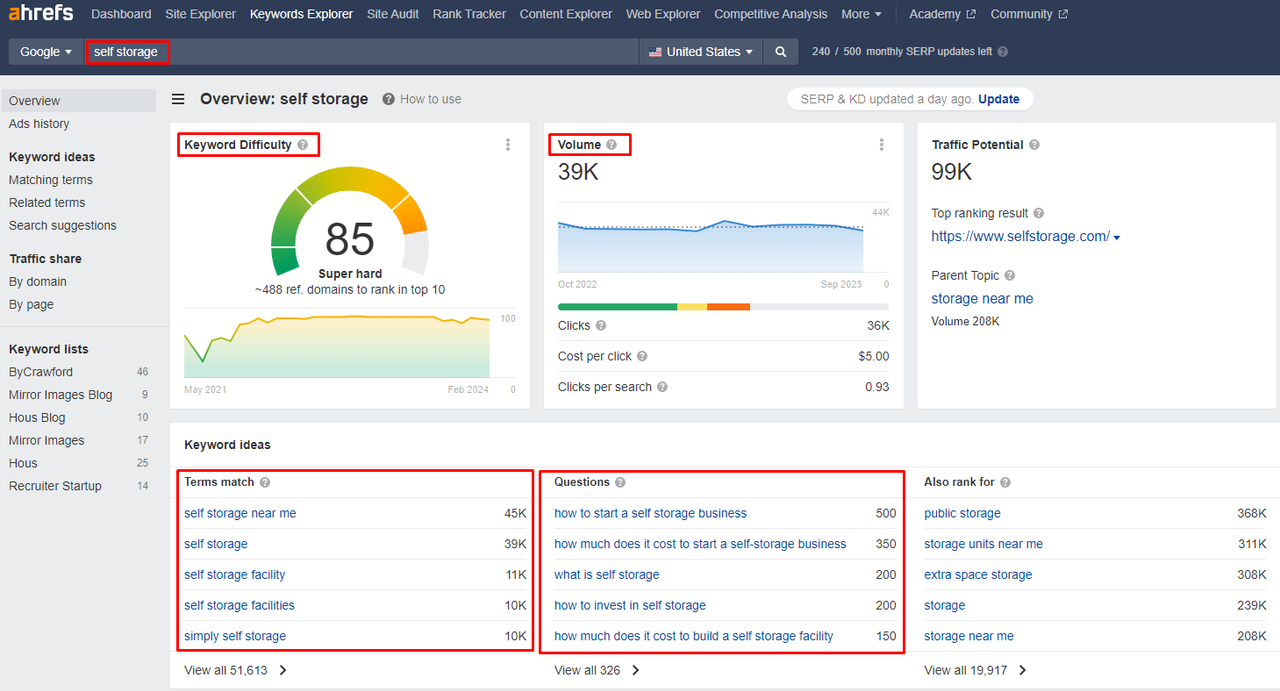1280x691 pixels.
Task: Click 'public storage' keyword link
Action: click(x=962, y=513)
